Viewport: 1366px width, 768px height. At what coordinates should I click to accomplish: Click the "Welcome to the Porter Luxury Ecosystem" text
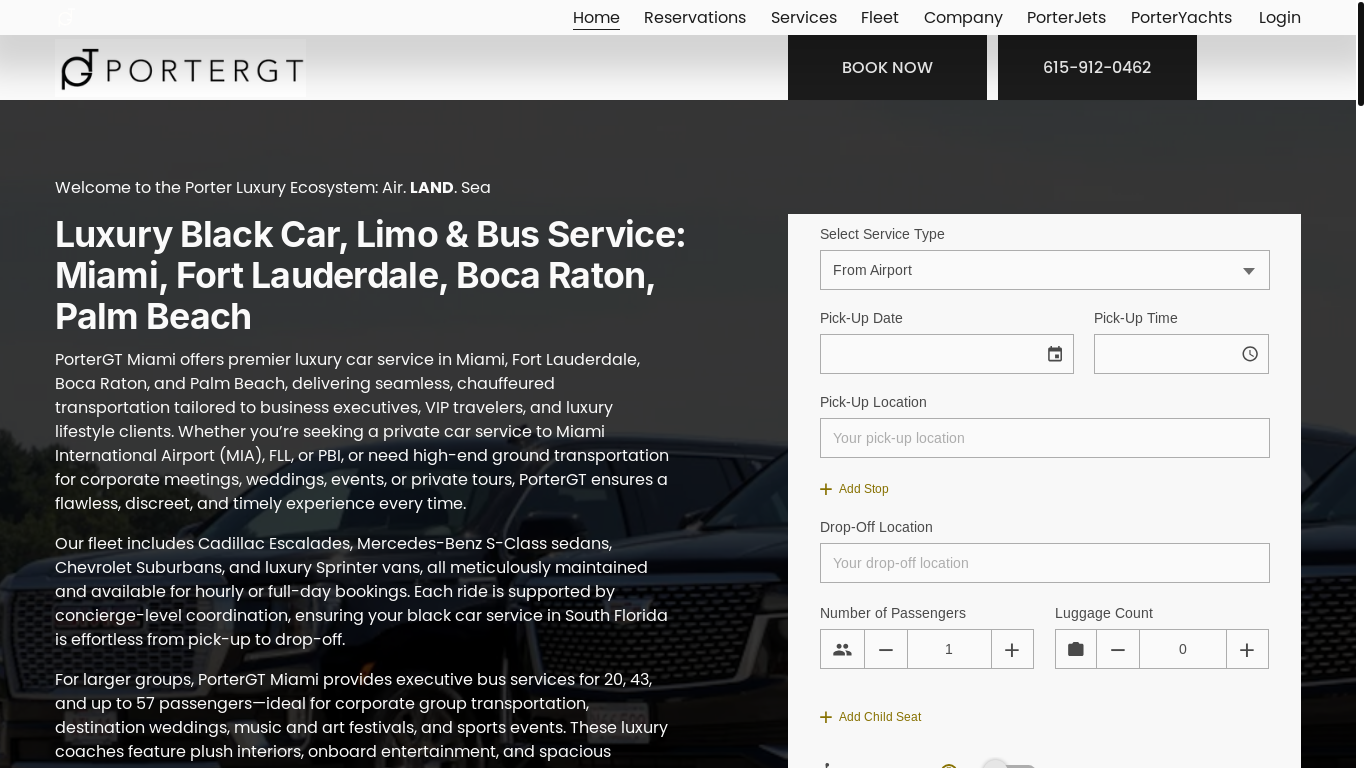pos(273,187)
